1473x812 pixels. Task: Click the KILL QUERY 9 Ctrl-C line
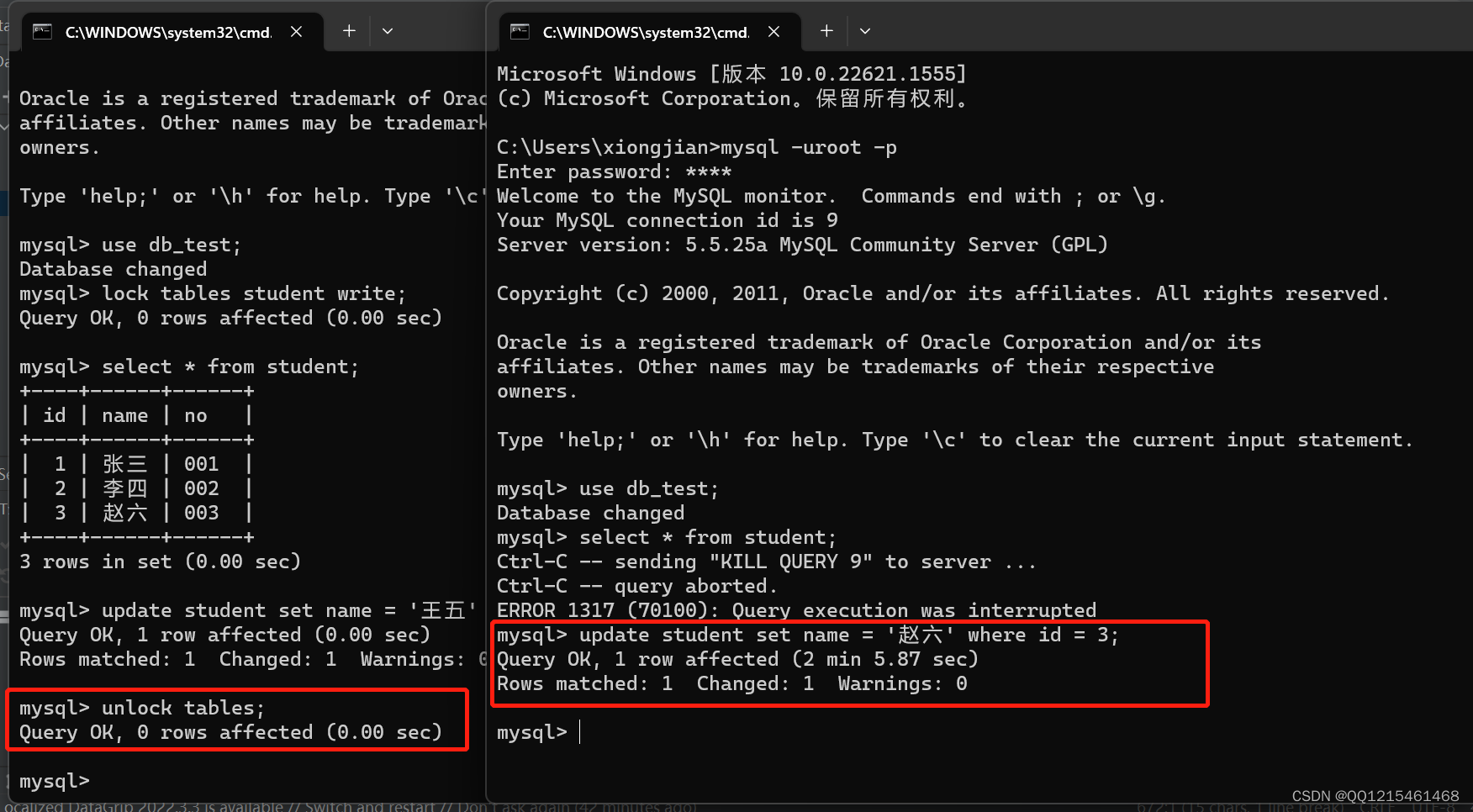tap(766, 562)
